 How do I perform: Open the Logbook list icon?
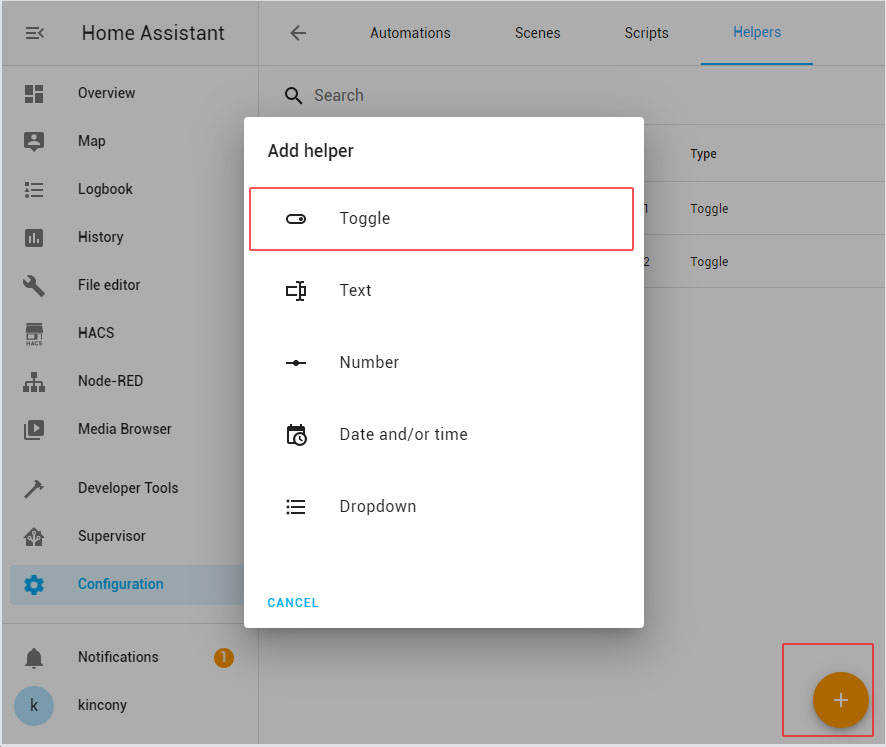34,189
